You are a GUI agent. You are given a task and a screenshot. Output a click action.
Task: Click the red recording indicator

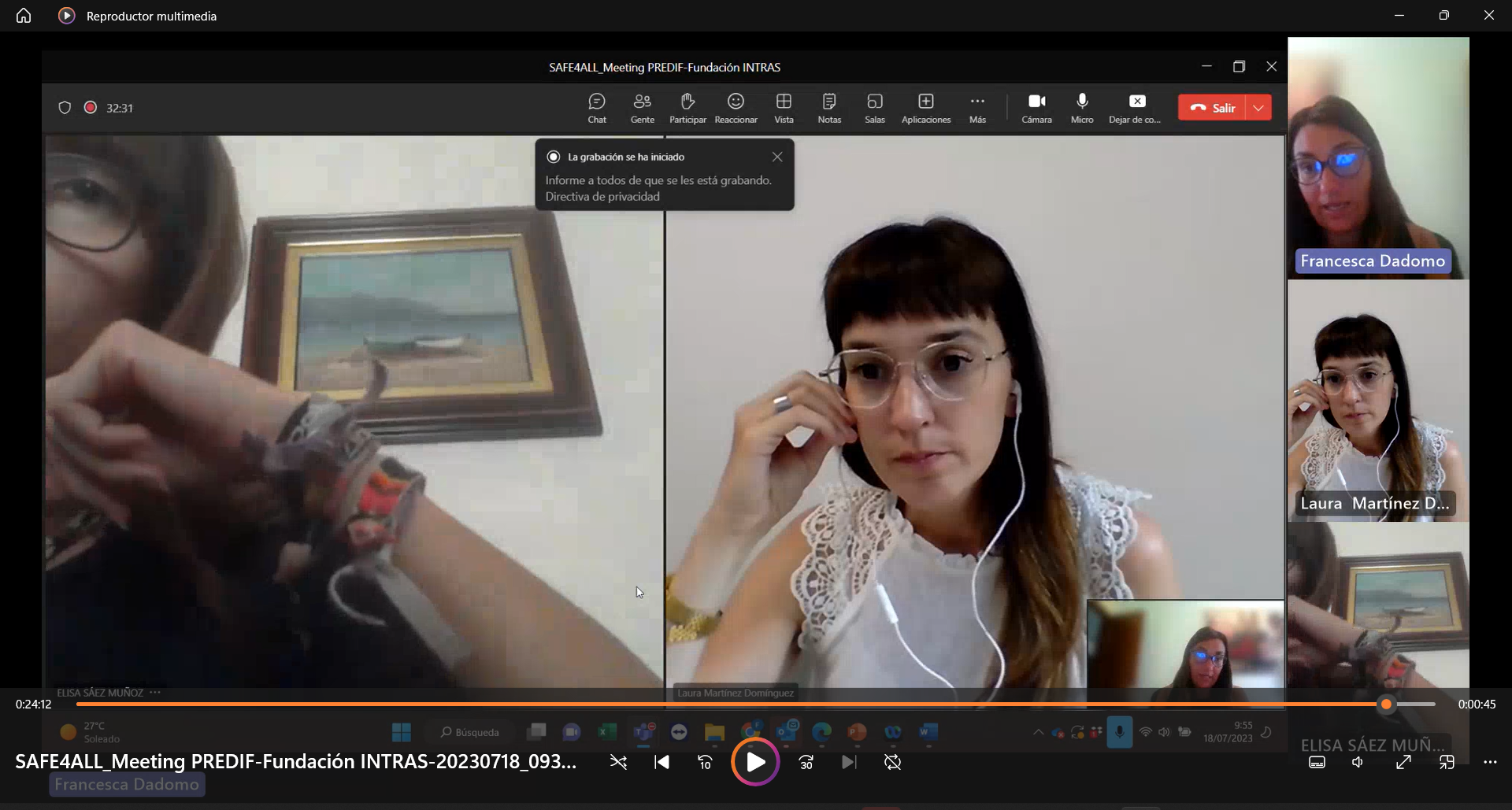pos(91,108)
